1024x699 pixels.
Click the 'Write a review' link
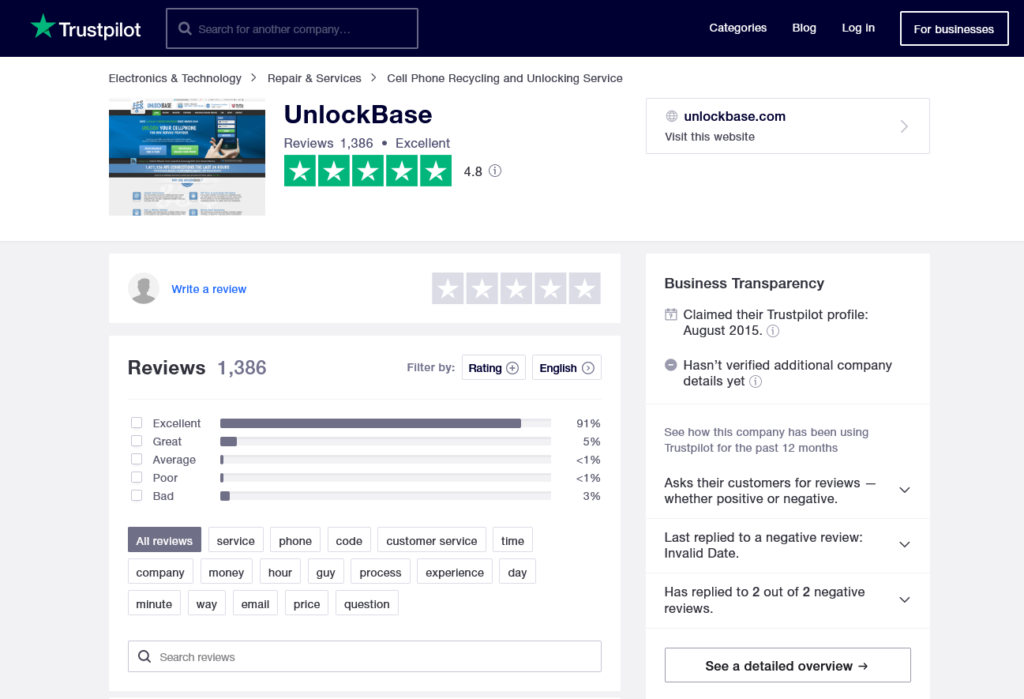(x=209, y=289)
